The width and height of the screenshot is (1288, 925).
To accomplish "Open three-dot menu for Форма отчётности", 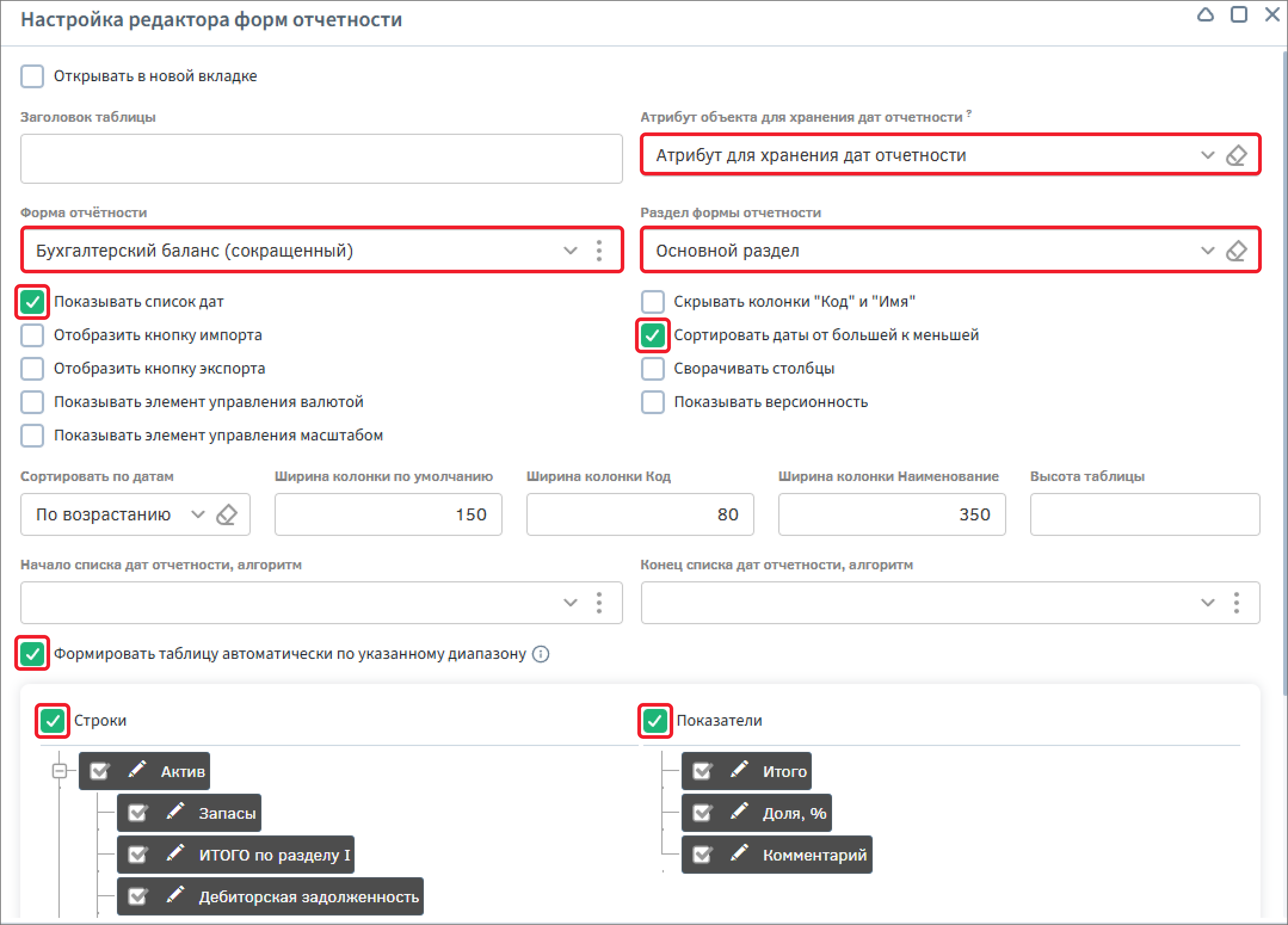I will [599, 251].
